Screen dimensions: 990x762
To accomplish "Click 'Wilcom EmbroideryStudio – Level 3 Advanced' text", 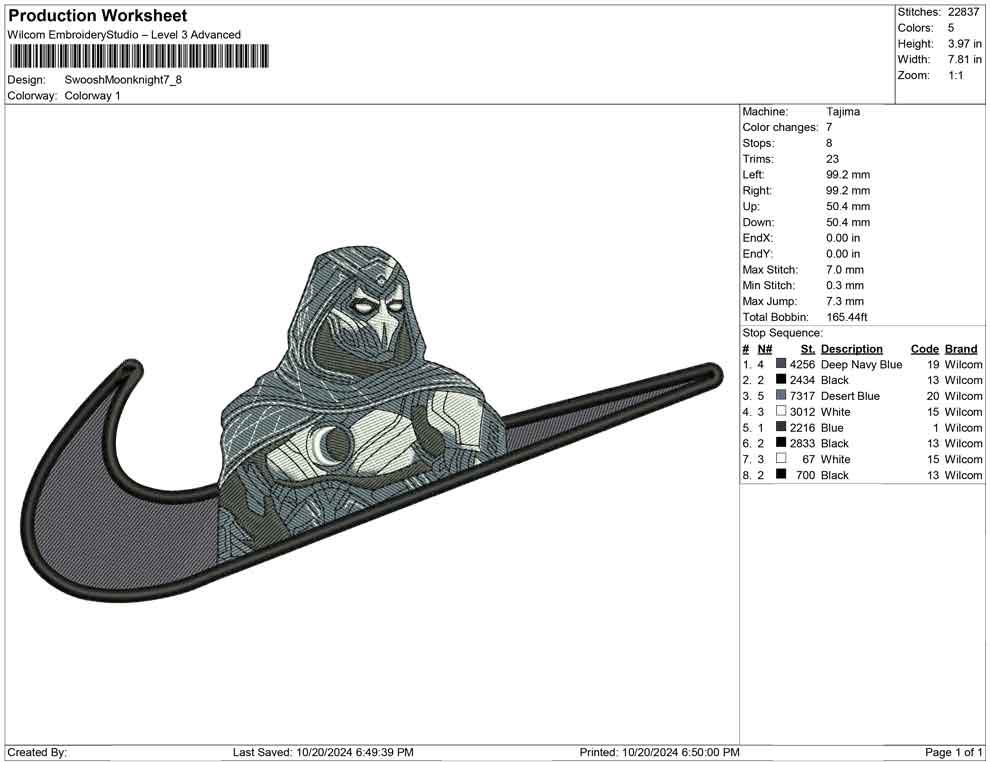I will 124,35.
